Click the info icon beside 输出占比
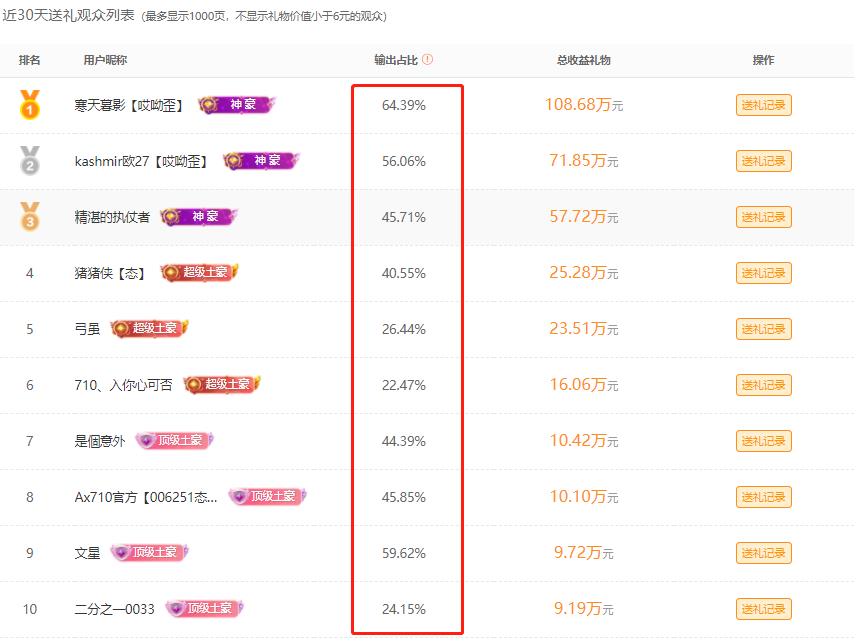This screenshot has height=644, width=858. click(x=428, y=60)
